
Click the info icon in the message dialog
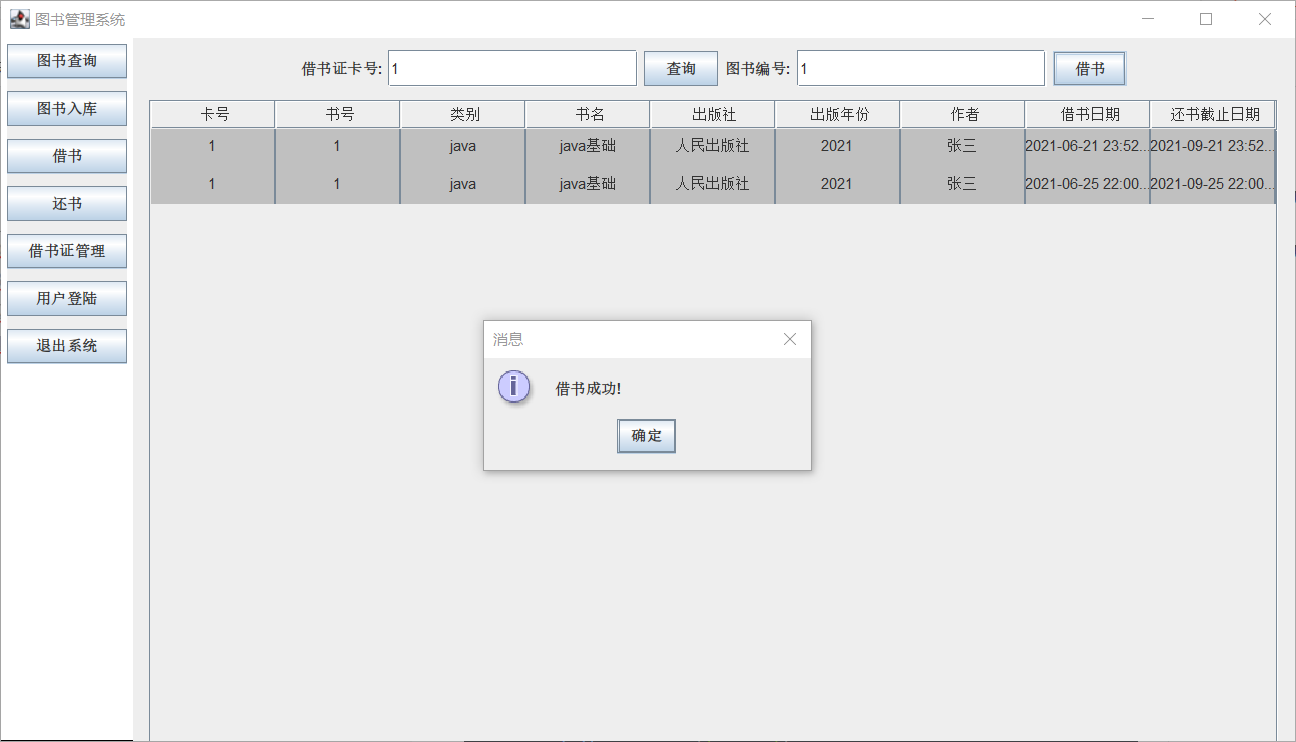(x=513, y=386)
